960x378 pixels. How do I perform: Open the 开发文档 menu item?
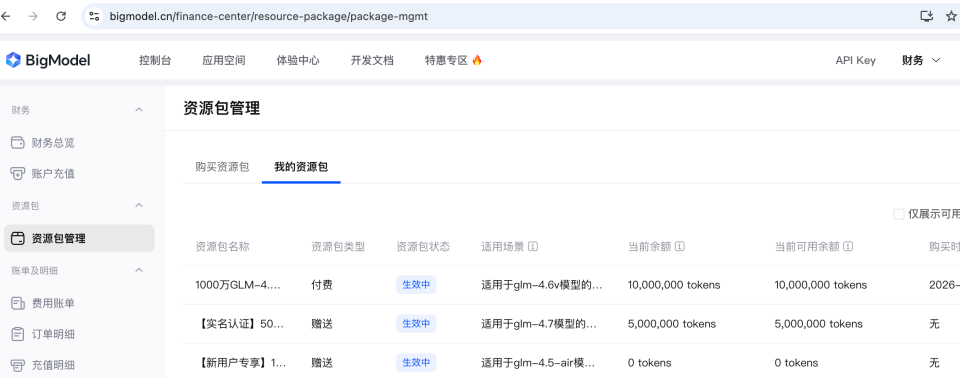click(372, 60)
